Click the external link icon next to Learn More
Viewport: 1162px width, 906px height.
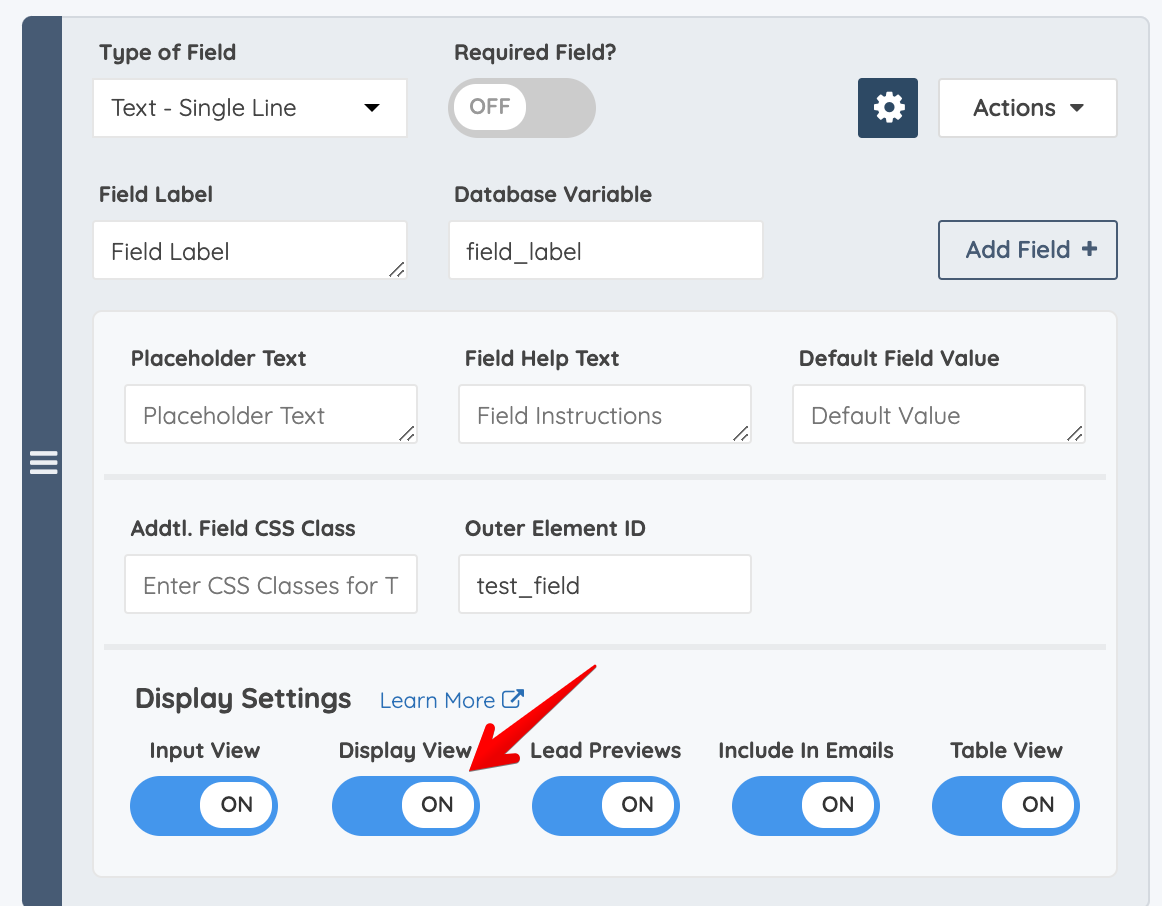coord(513,699)
